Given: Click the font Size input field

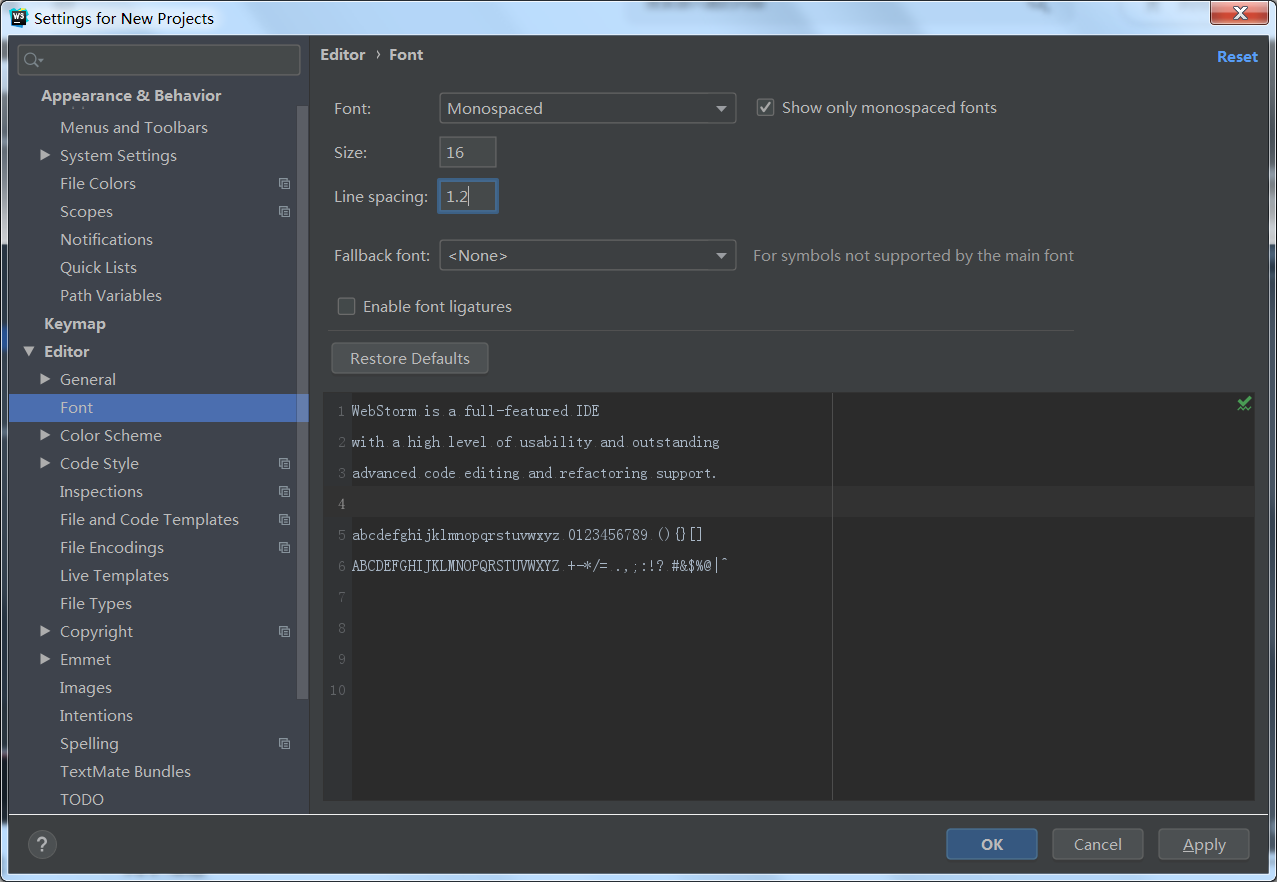Looking at the screenshot, I should 468,152.
